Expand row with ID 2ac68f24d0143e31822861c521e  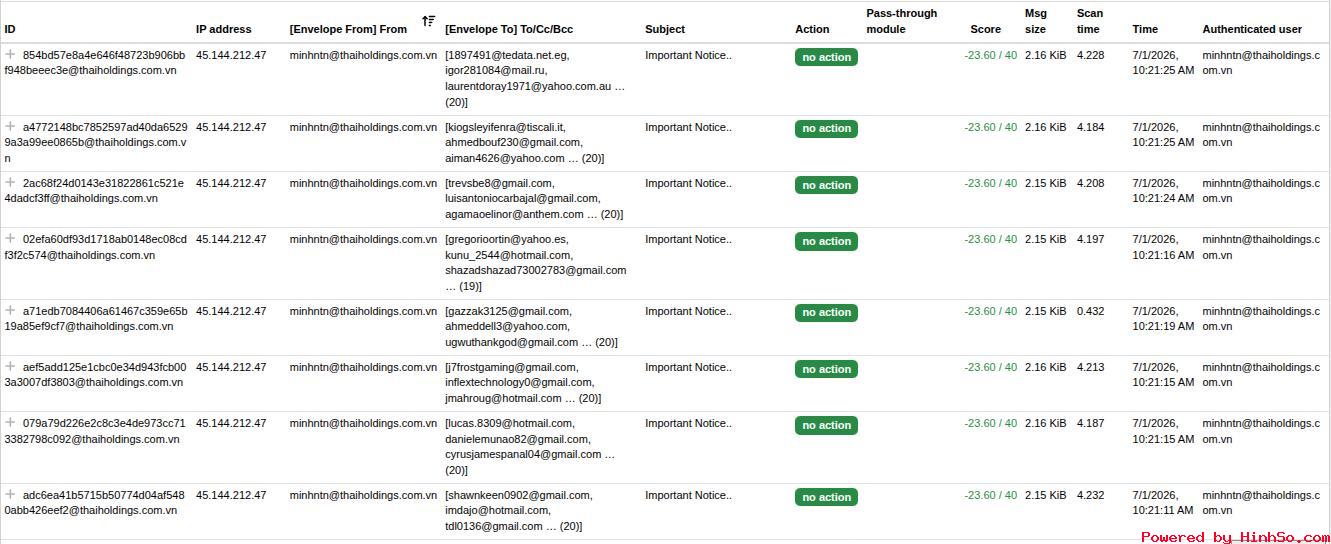click(11, 183)
